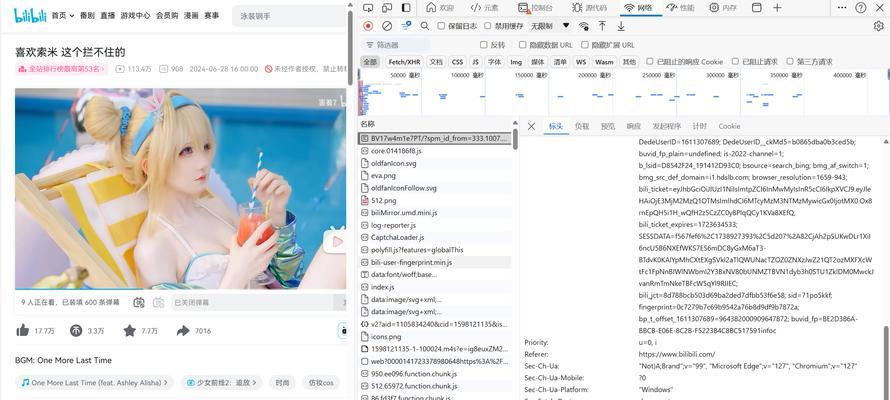Switch to the 内存 DevTools tab

[723, 8]
